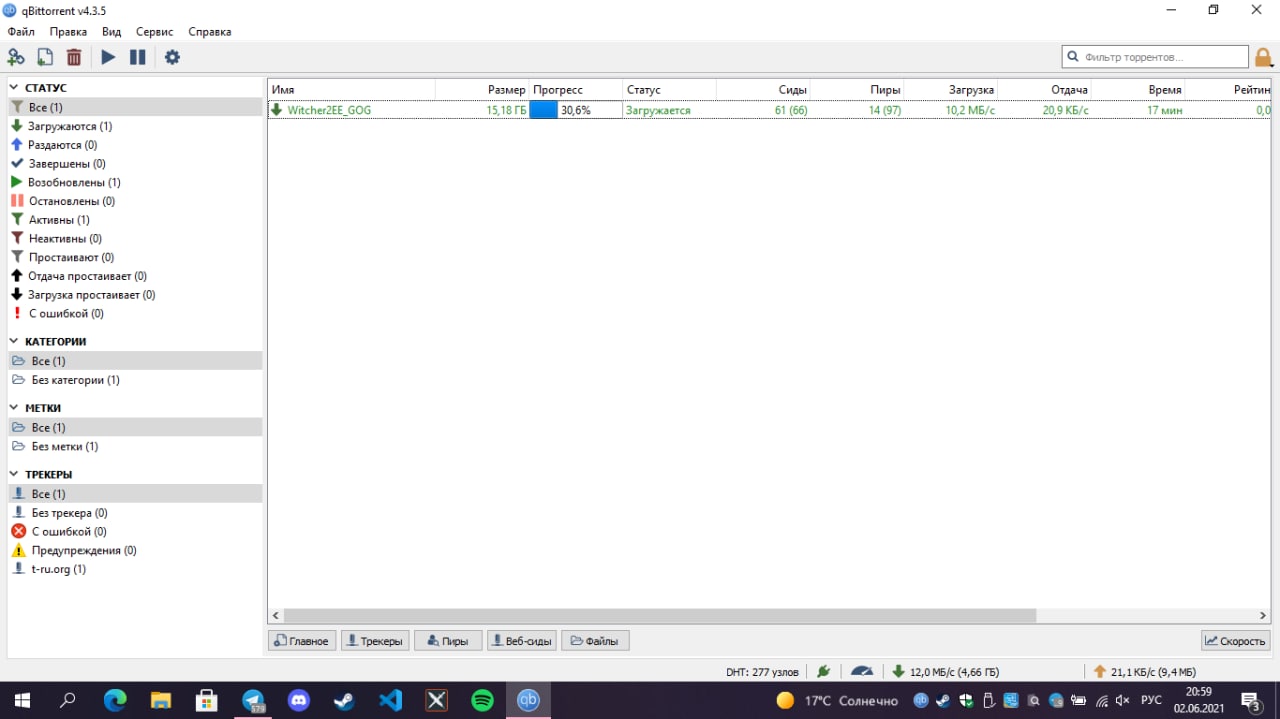Sort by the Время column header
This screenshot has width=1280, height=719.
[x=1139, y=90]
